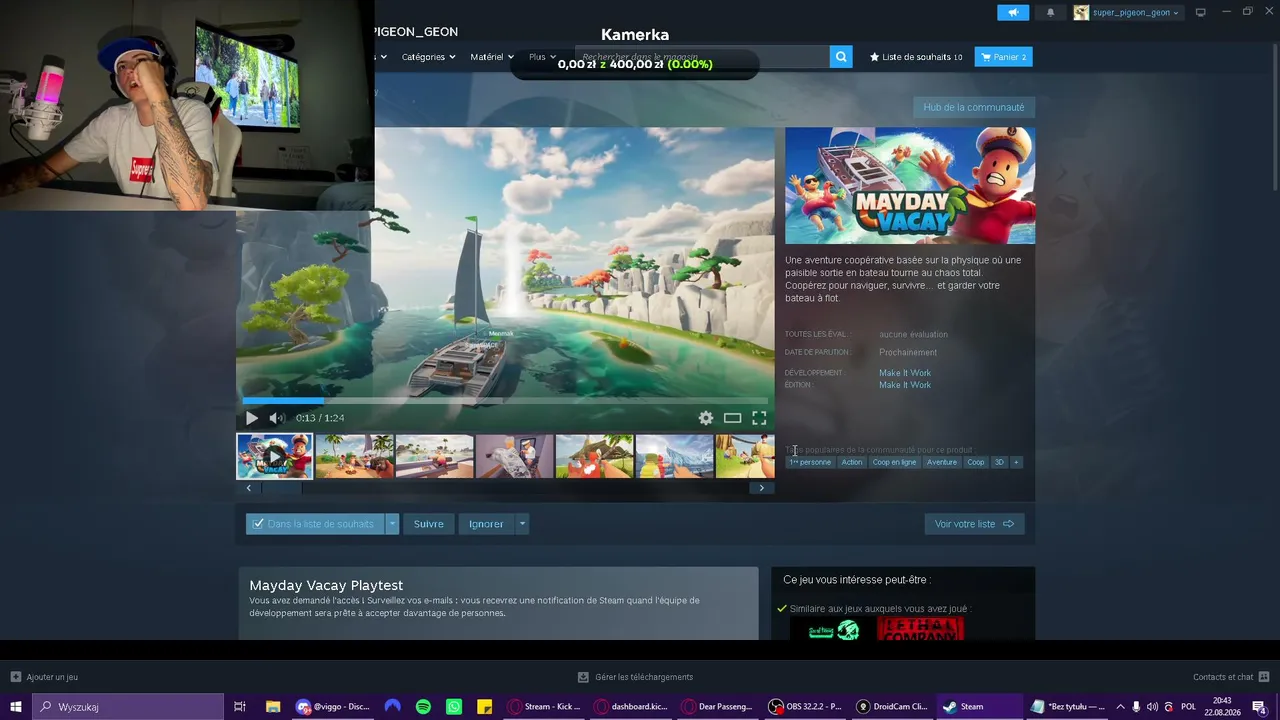Submit store search with magnifier button
This screenshot has height=720, width=1280.
pos(842,57)
